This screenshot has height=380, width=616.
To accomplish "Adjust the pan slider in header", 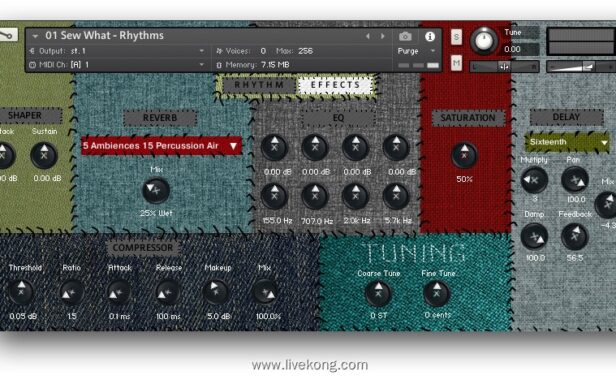I will pyautogui.click(x=504, y=67).
